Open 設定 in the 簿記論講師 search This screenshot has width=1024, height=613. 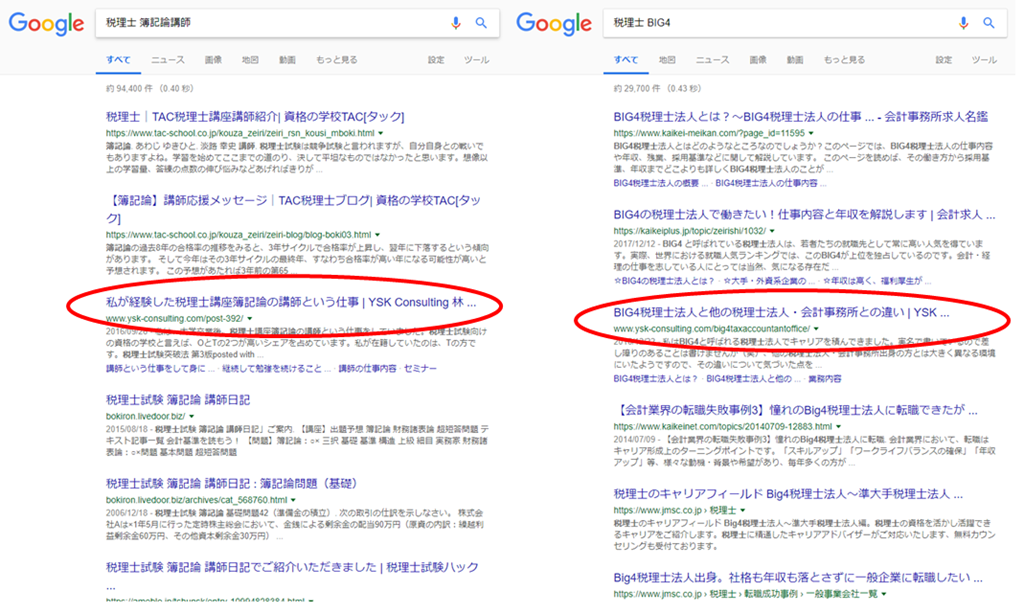pos(436,60)
